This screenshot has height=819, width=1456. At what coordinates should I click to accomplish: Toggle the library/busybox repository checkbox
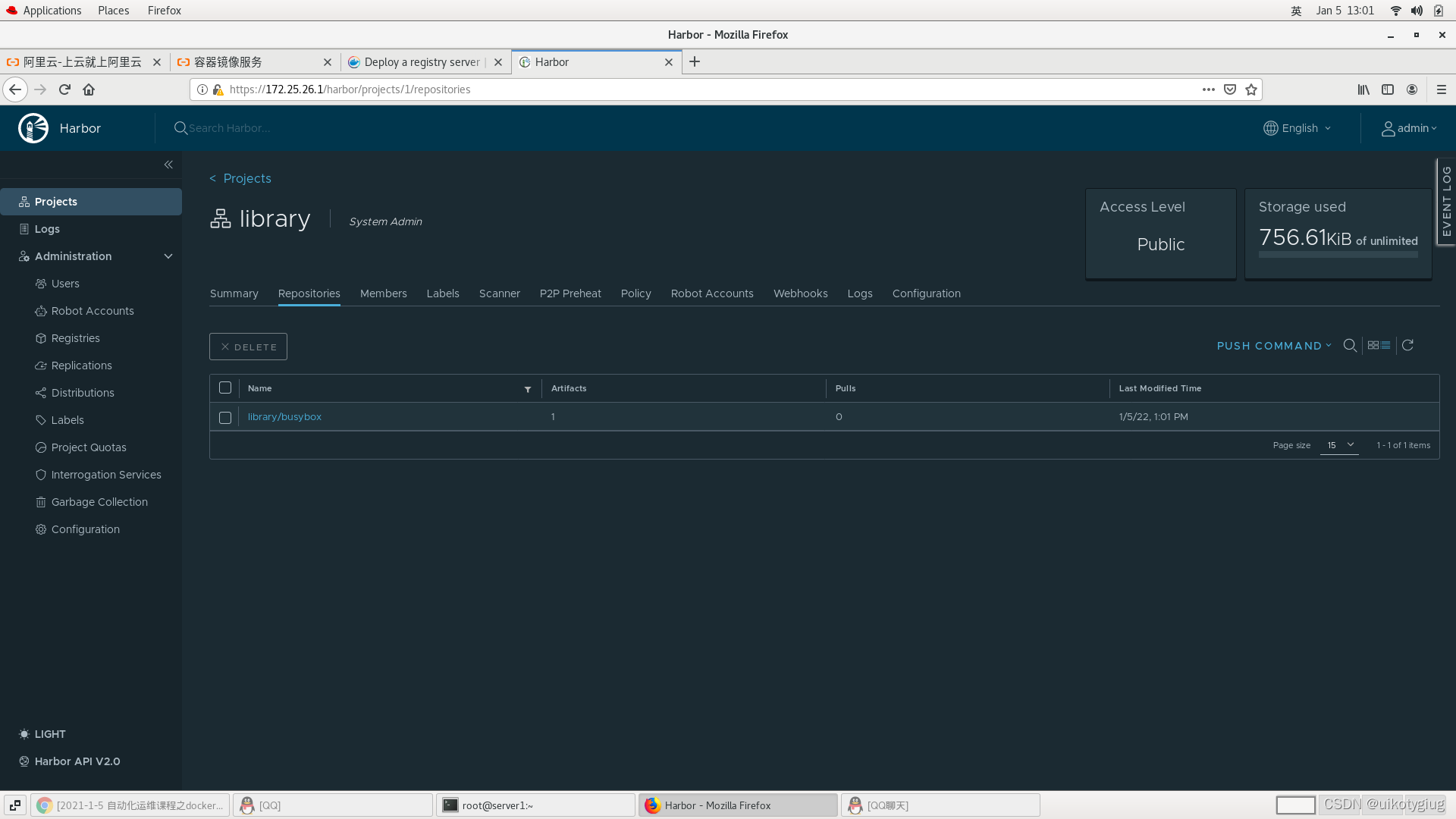pyautogui.click(x=225, y=416)
